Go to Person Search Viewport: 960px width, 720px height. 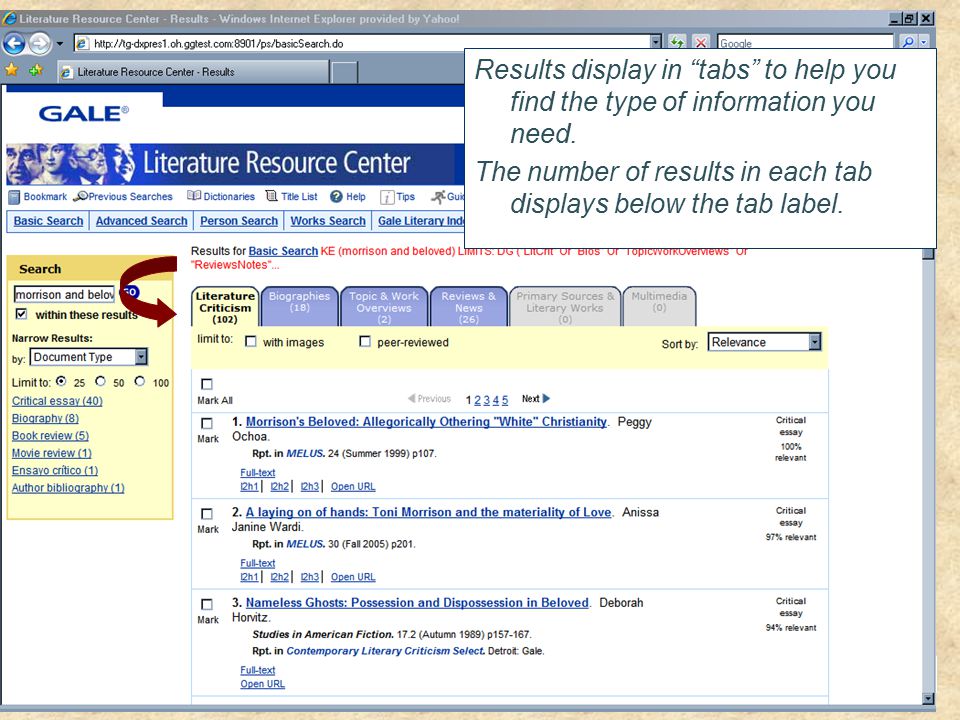tap(239, 221)
